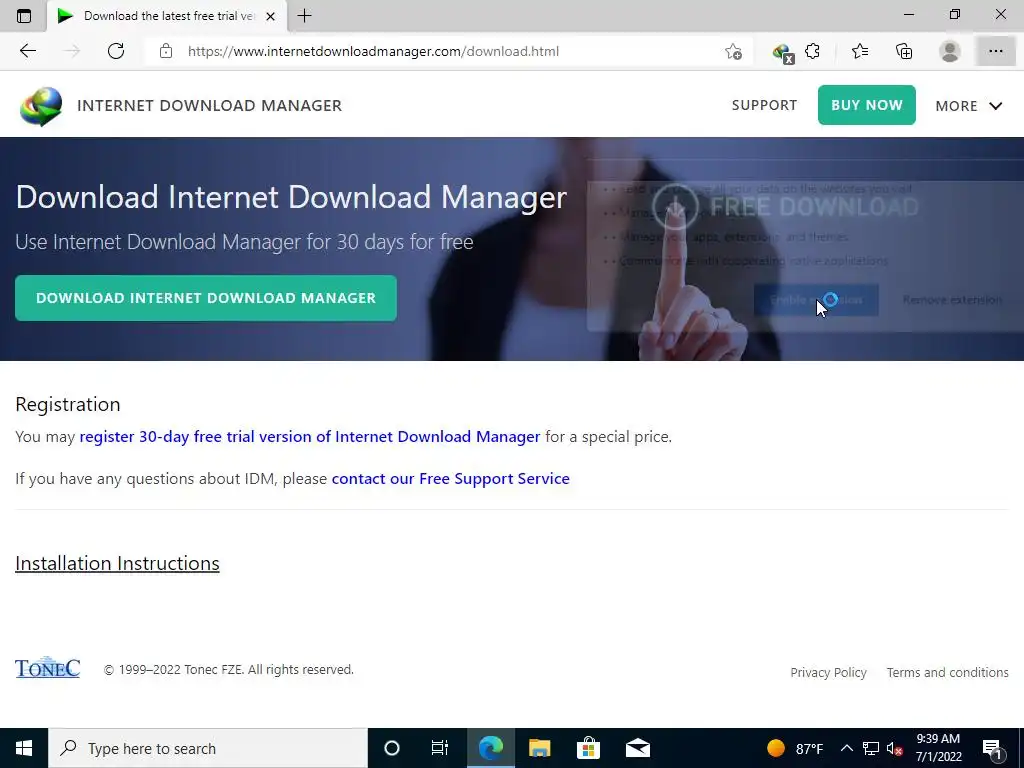Click the Type here to search box

click(x=208, y=748)
